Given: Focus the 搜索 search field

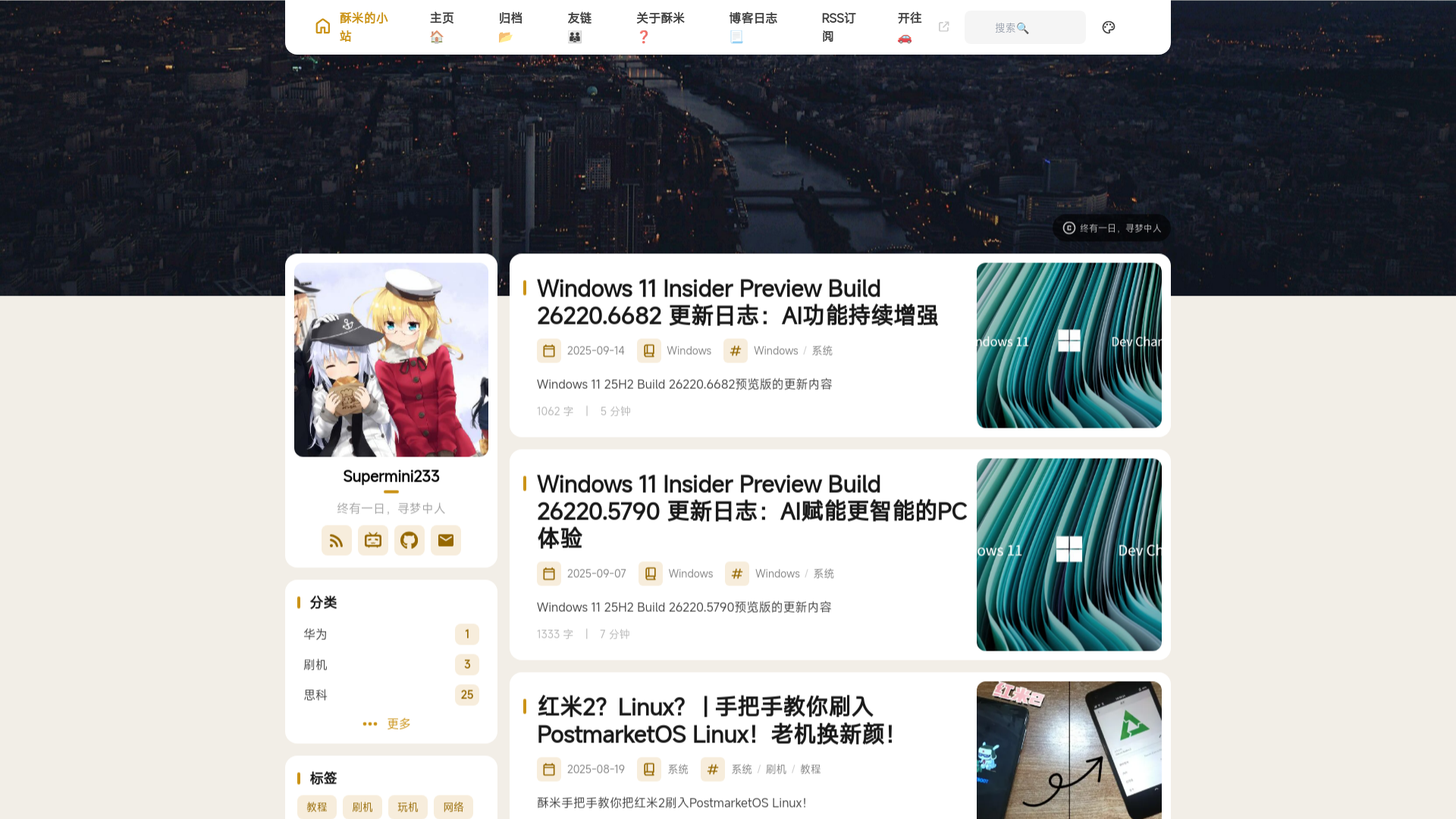Looking at the screenshot, I should [1025, 27].
